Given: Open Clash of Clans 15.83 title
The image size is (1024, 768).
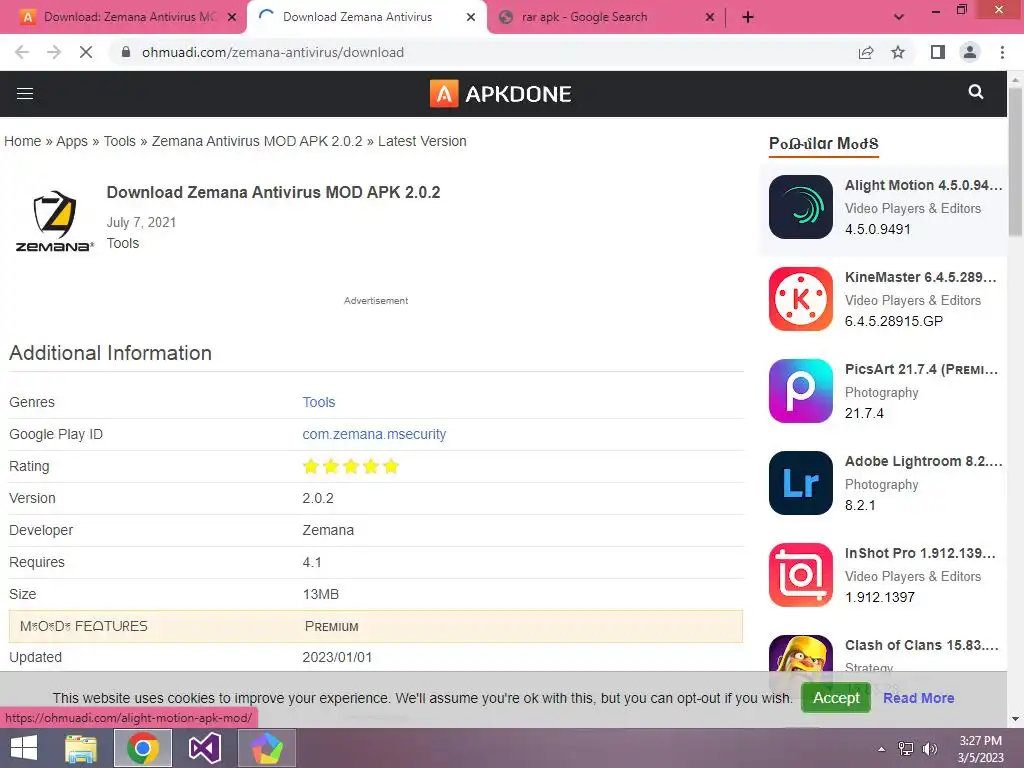Looking at the screenshot, I should [922, 646].
